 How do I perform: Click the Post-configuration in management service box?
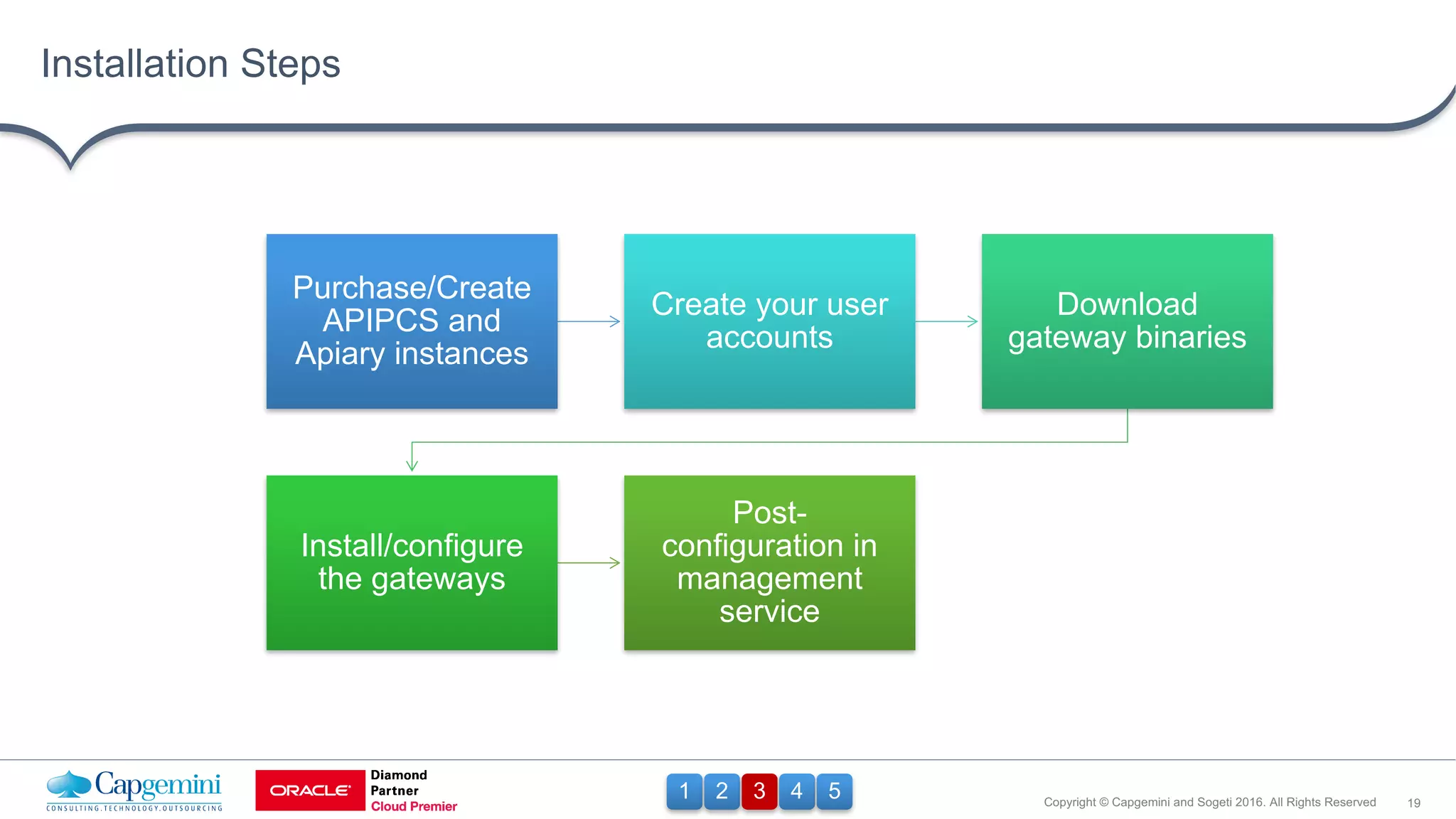[769, 562]
